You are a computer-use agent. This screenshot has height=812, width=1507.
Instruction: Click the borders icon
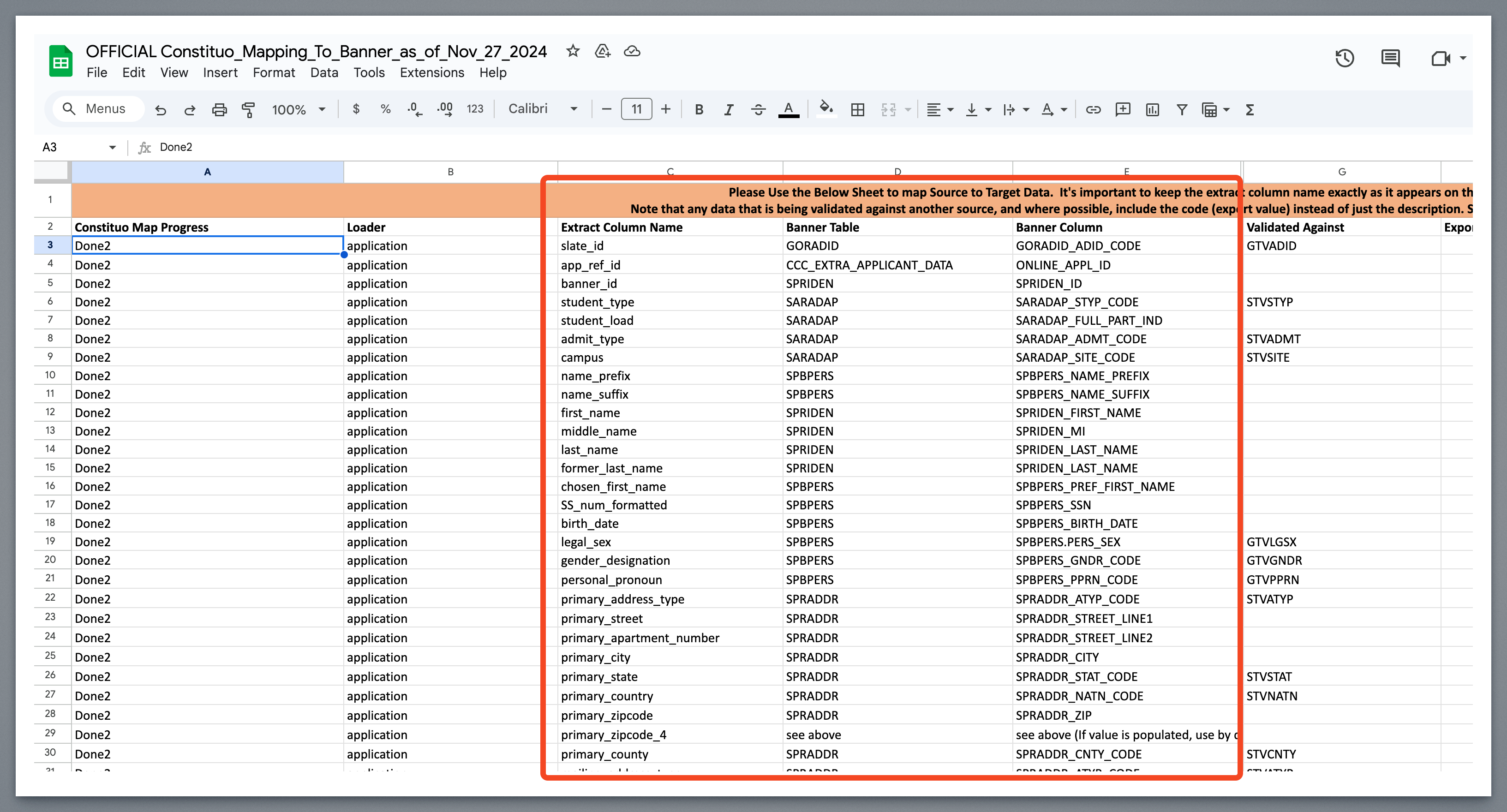click(857, 109)
